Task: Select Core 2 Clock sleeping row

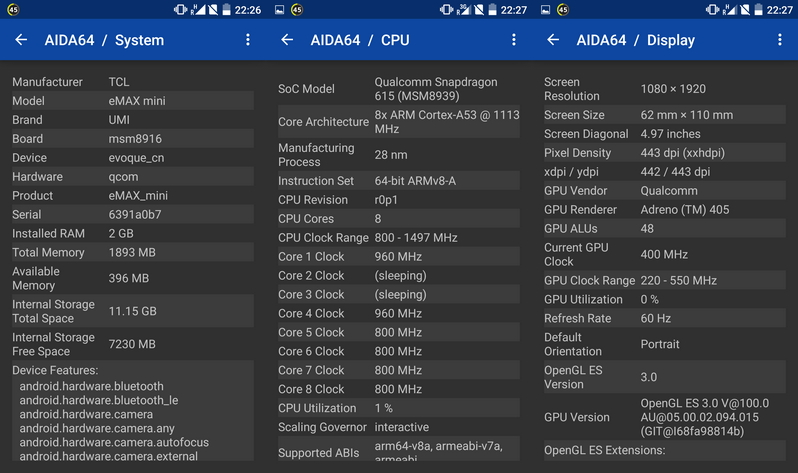Action: coord(399,275)
